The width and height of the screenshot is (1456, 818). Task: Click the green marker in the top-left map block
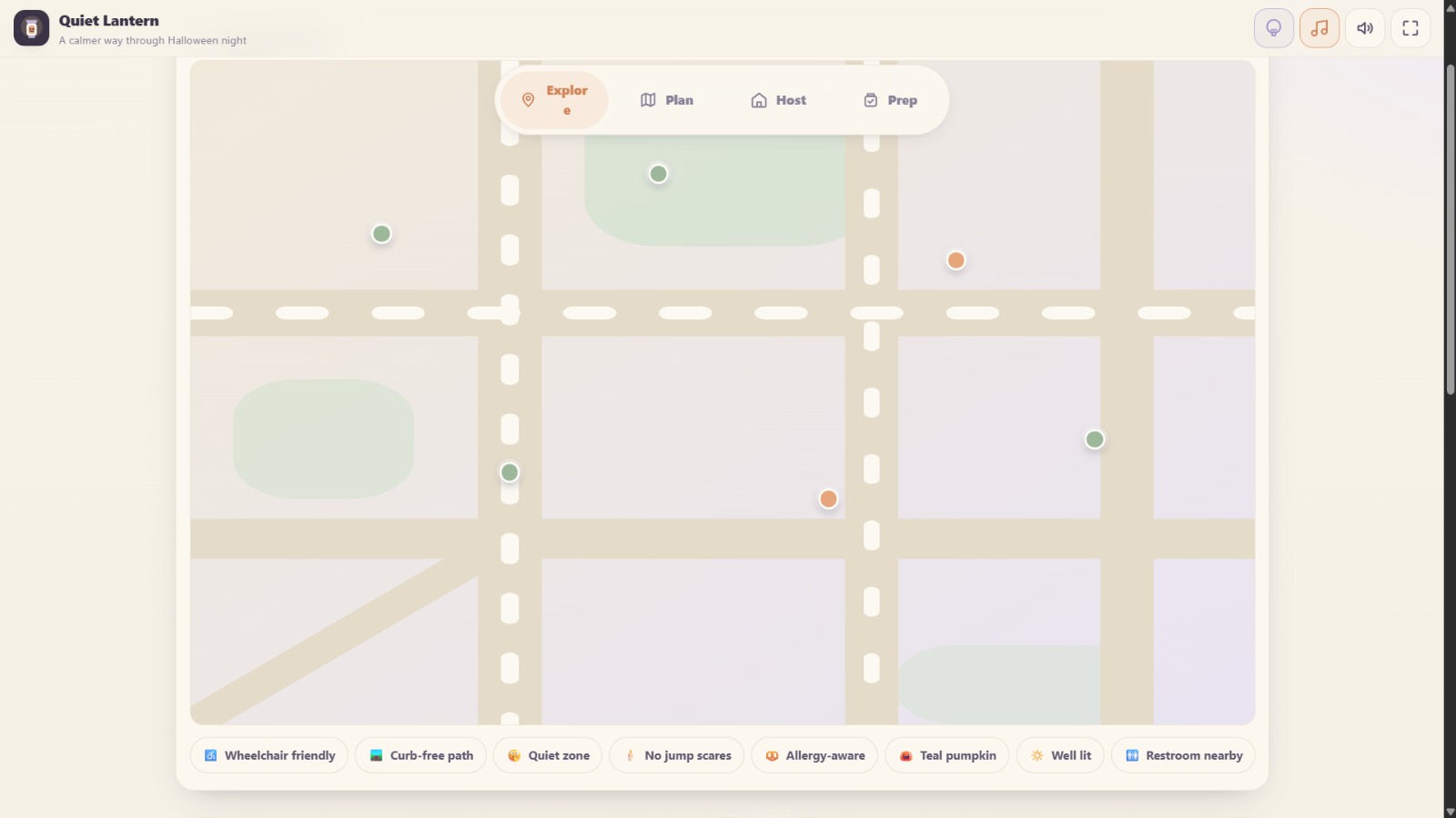[382, 234]
